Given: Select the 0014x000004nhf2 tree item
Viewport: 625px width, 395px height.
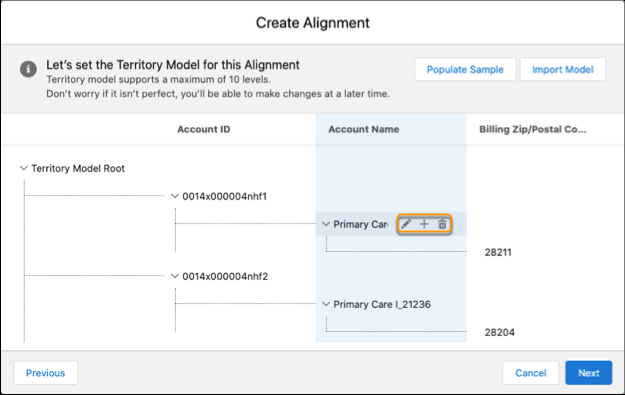Looking at the screenshot, I should point(225,276).
